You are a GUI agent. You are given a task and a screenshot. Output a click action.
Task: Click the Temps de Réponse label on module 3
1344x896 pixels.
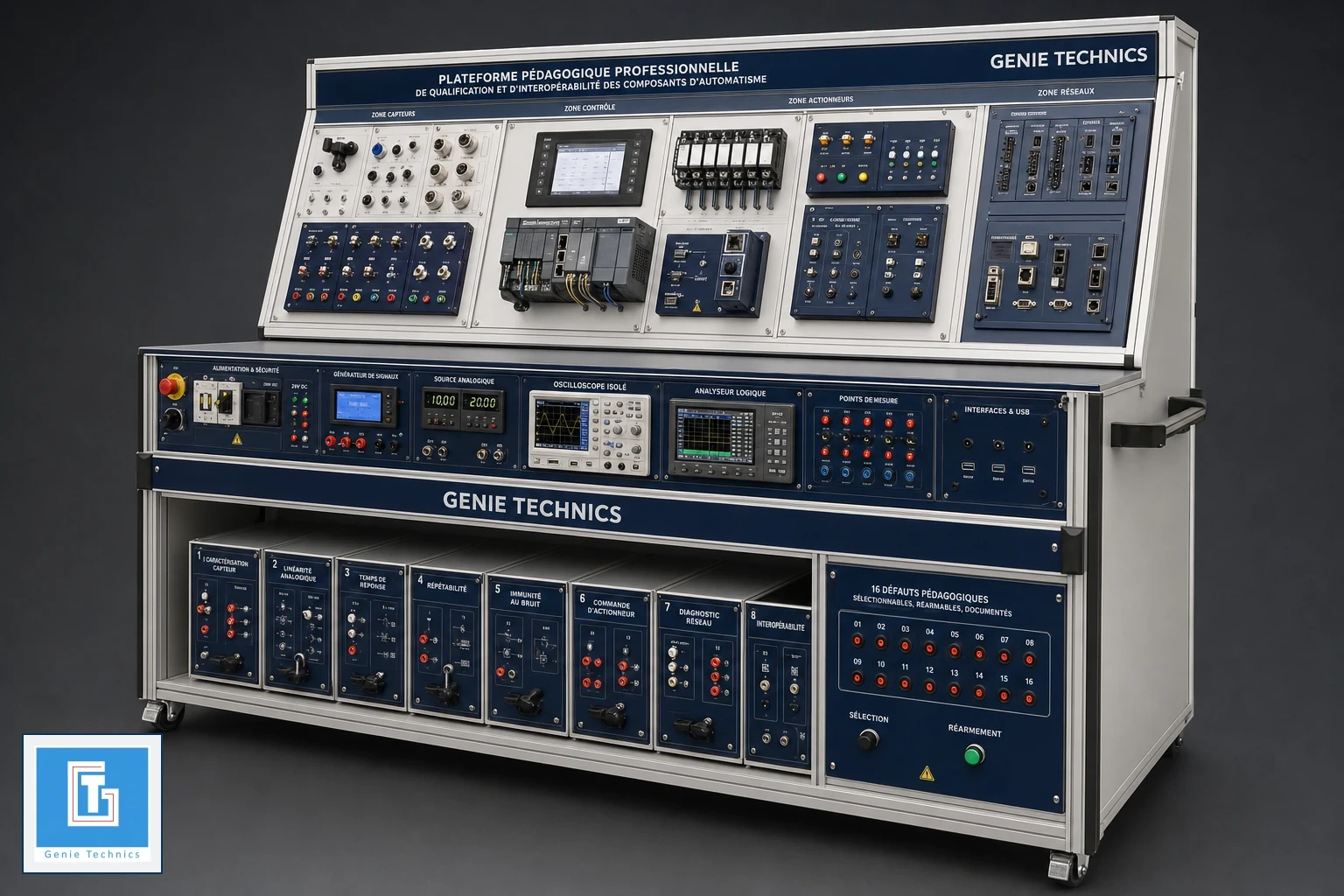click(x=373, y=581)
